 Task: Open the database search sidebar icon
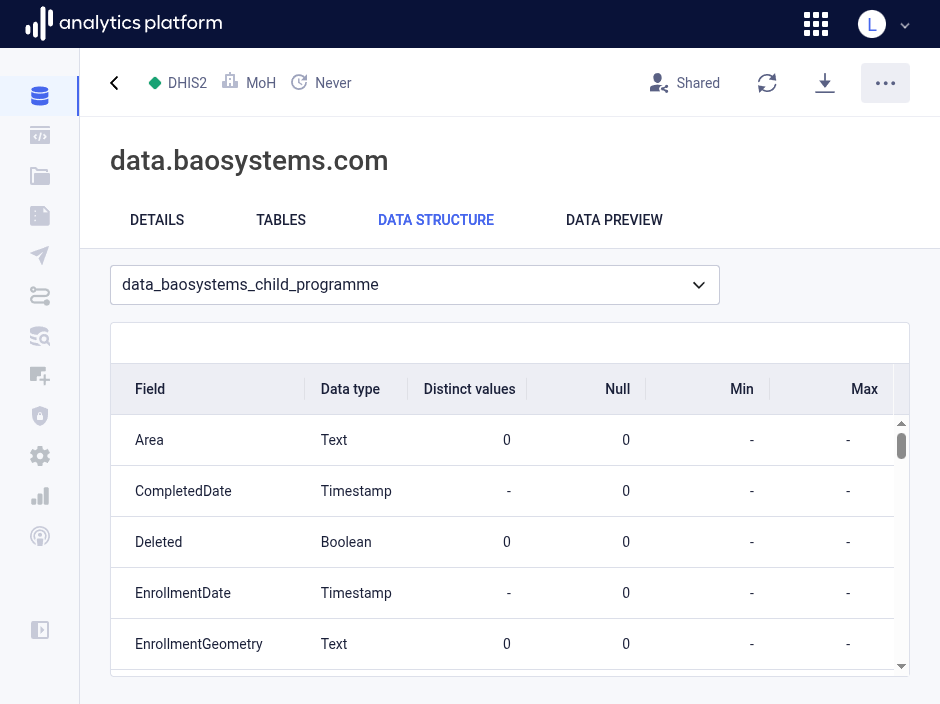40,336
